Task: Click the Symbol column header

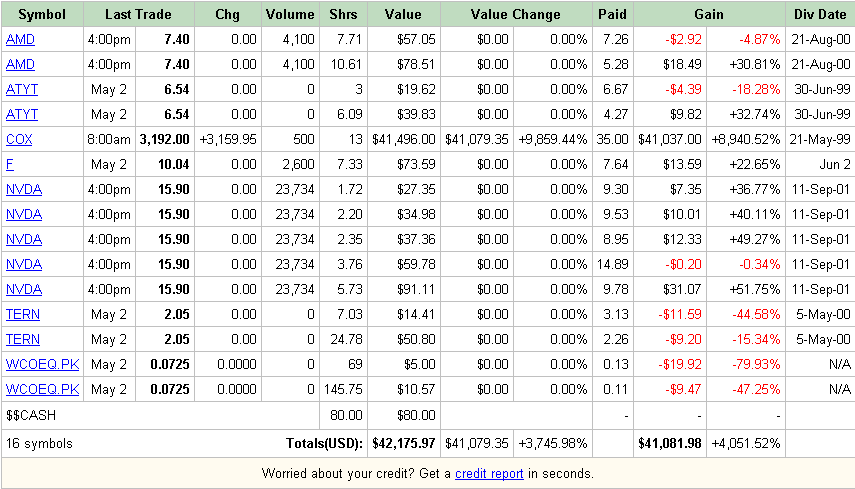Action: 42,15
